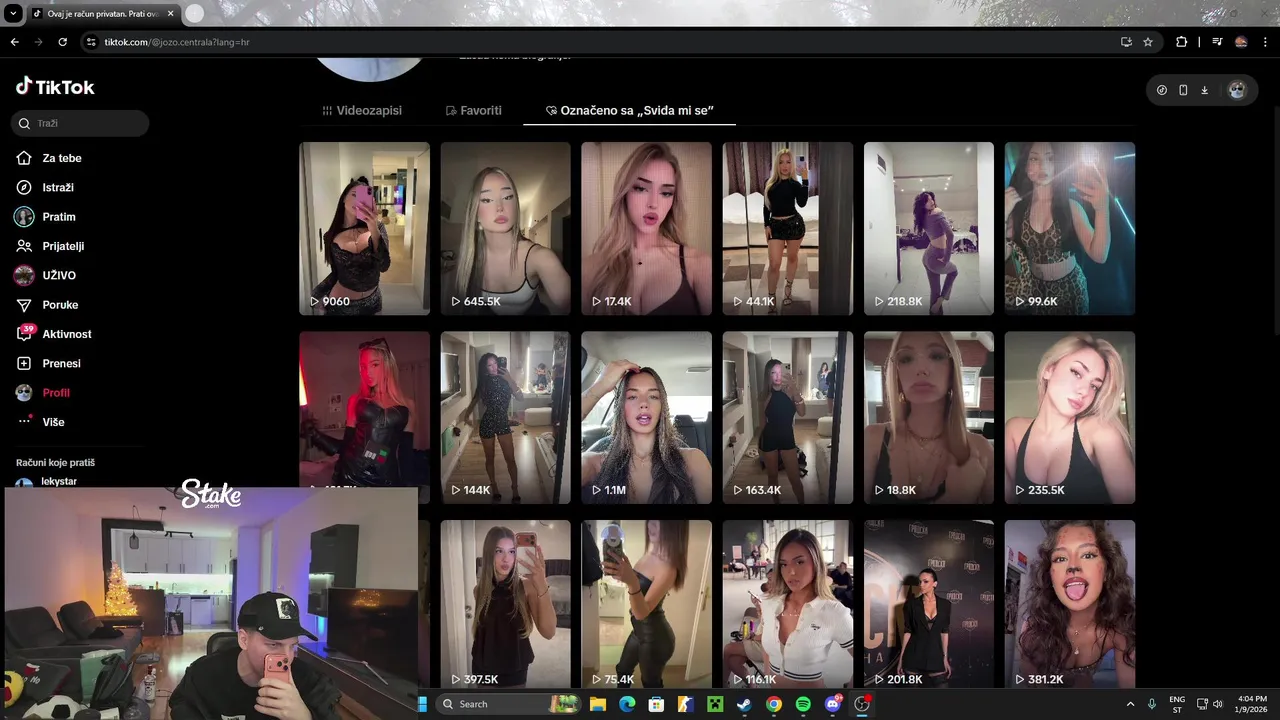Click the install app icon in the address bar

[1126, 42]
